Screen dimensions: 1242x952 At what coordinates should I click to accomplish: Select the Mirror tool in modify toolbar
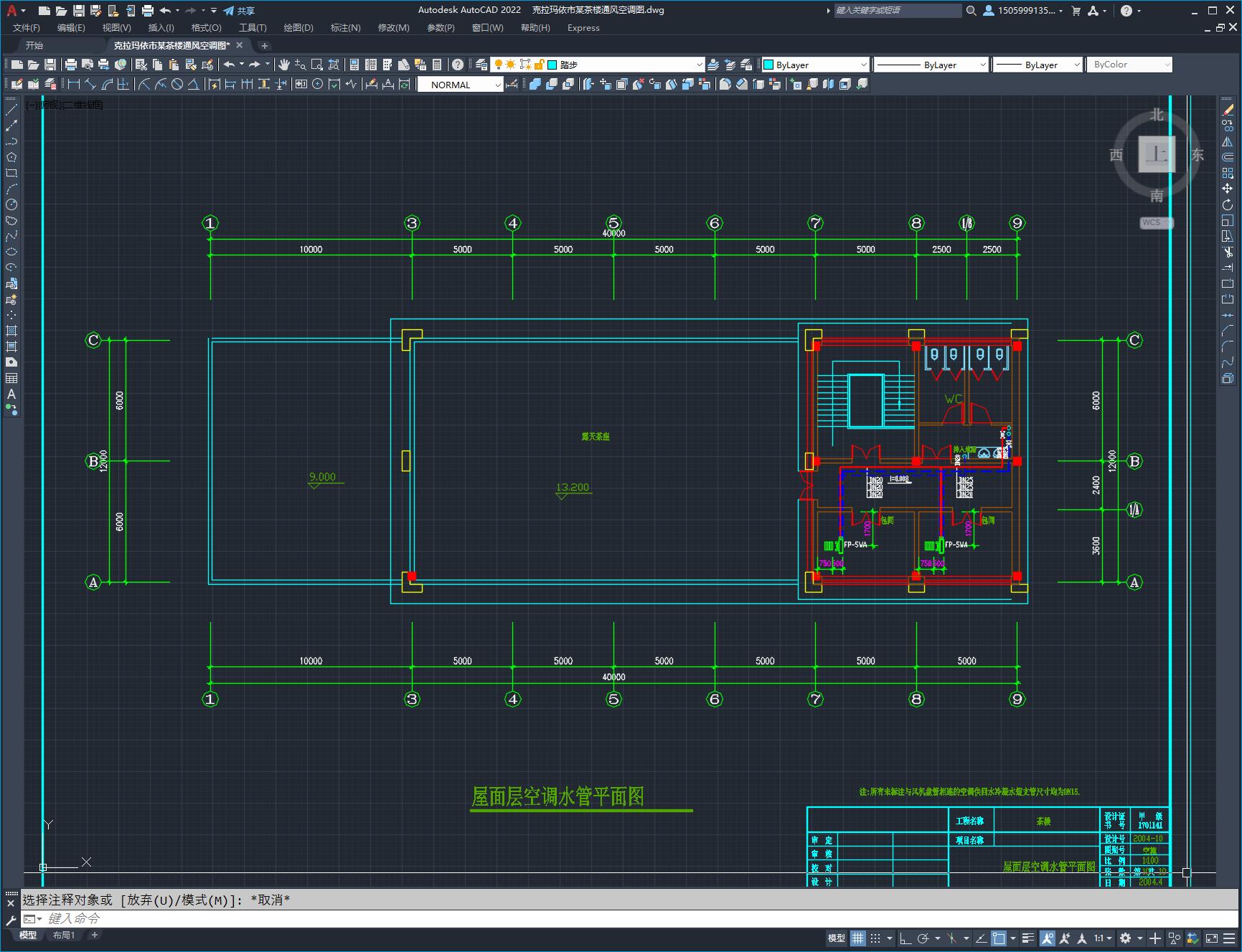click(x=1228, y=141)
